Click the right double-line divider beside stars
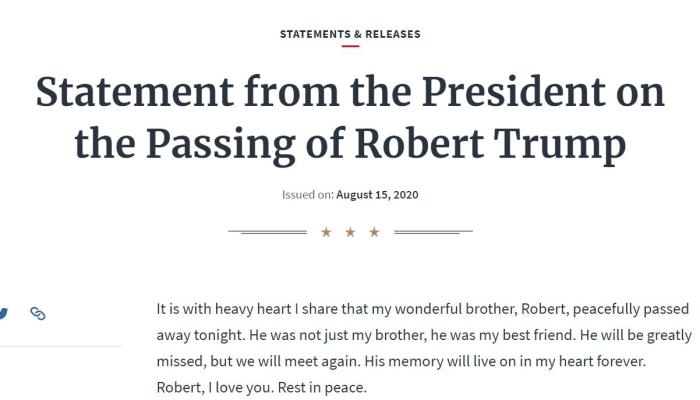 click(x=433, y=232)
